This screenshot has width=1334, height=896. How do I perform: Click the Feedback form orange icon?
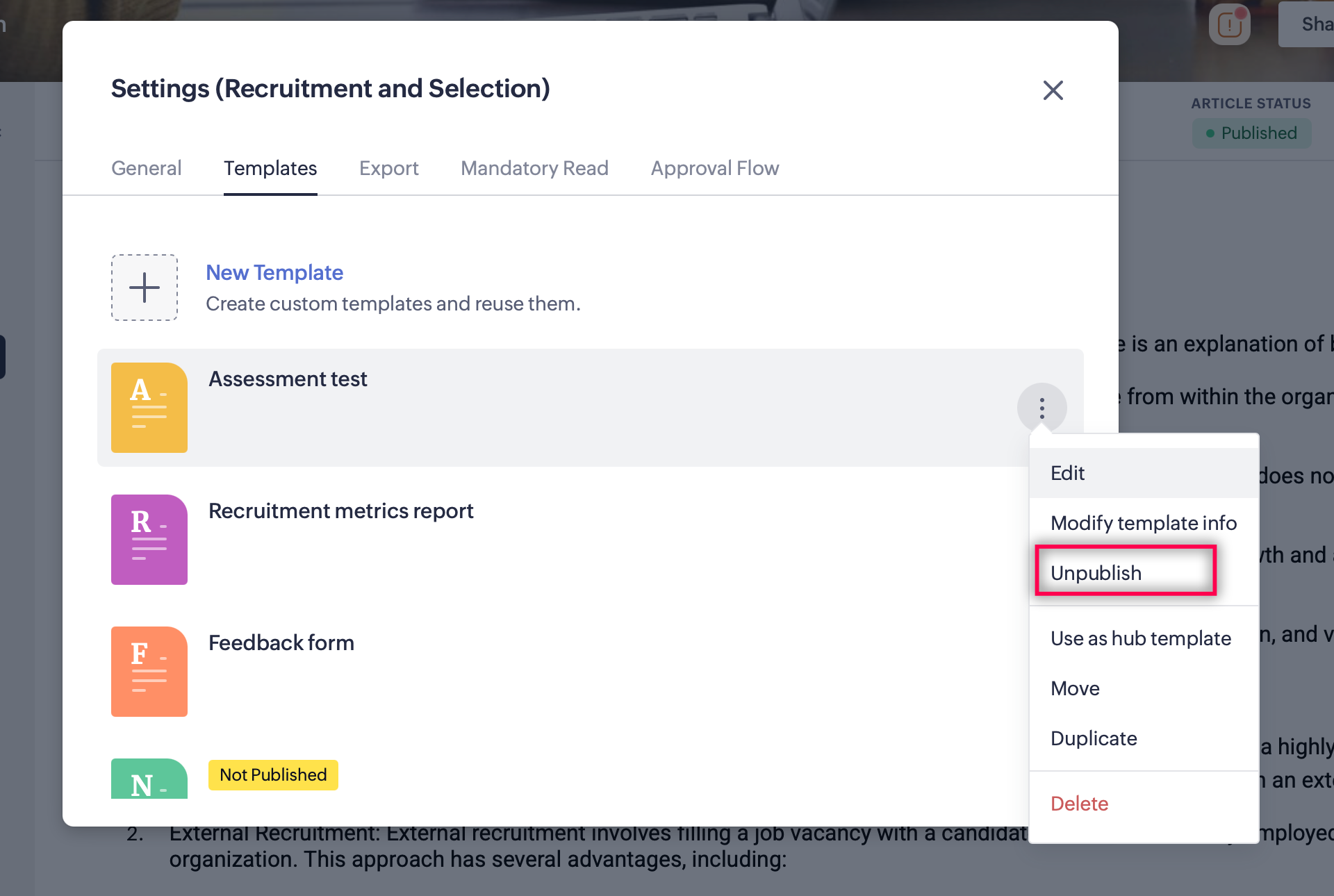[x=149, y=672]
